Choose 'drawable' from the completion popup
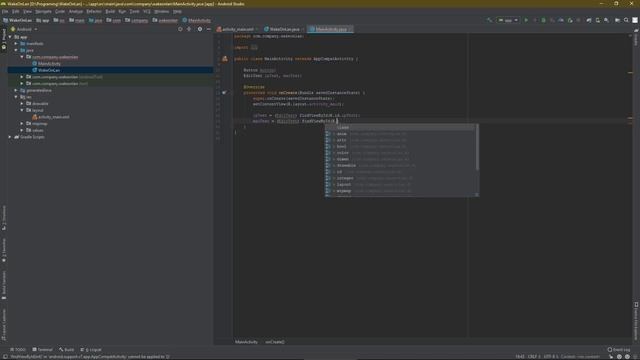Image resolution: width=640 pixels, height=360 pixels. (400, 166)
